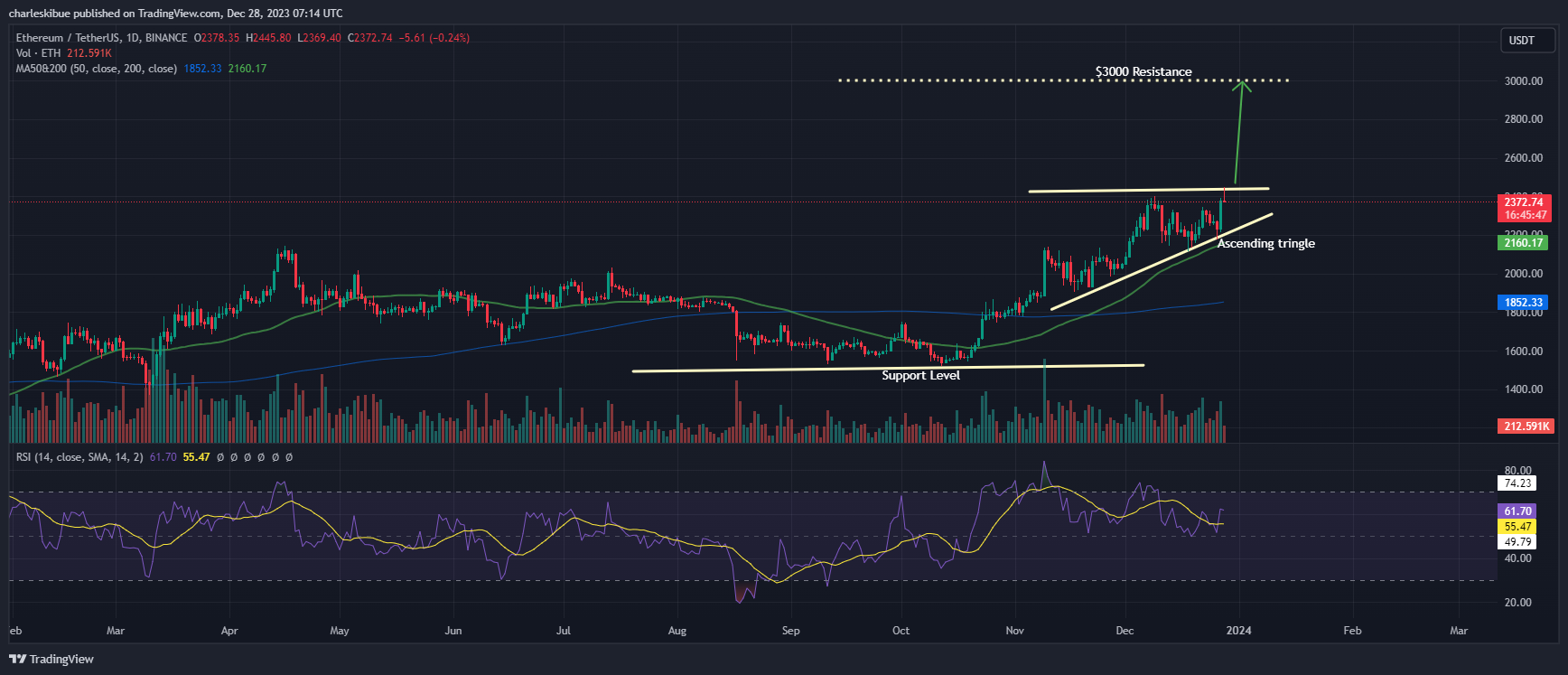1568x675 pixels.
Task: Click the 3000.00 price axis tick
Action: pos(1524,80)
